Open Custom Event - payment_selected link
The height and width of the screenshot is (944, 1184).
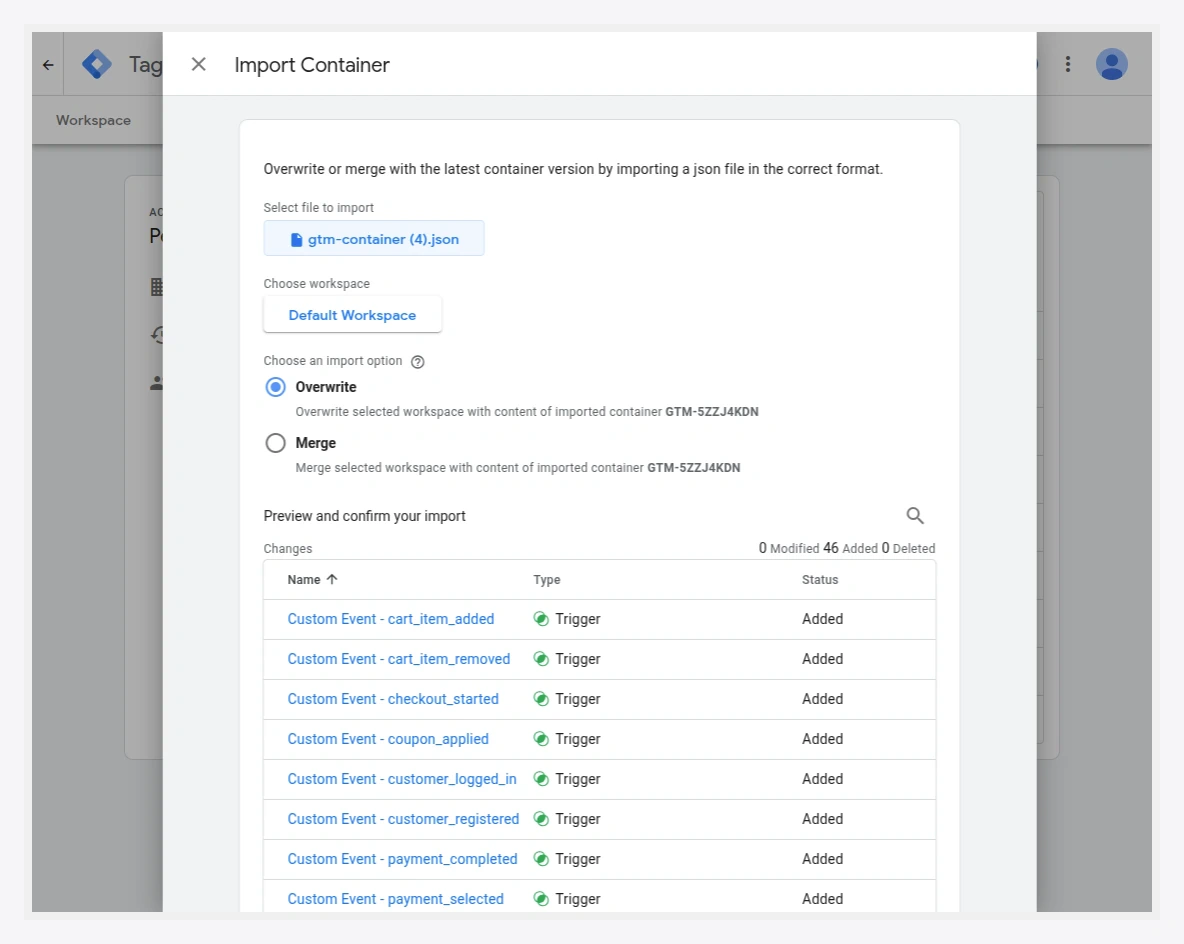(396, 899)
